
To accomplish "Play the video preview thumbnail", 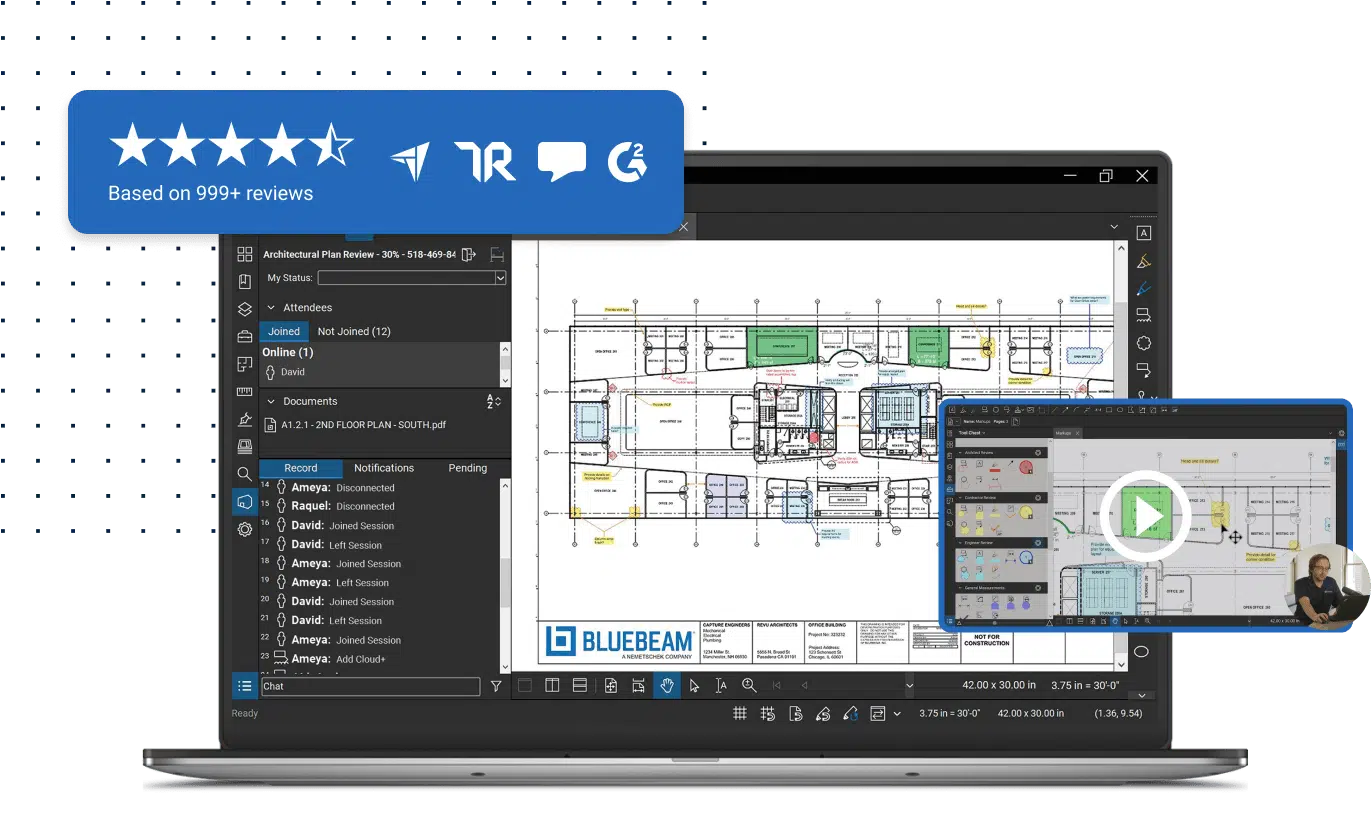I will [1145, 517].
